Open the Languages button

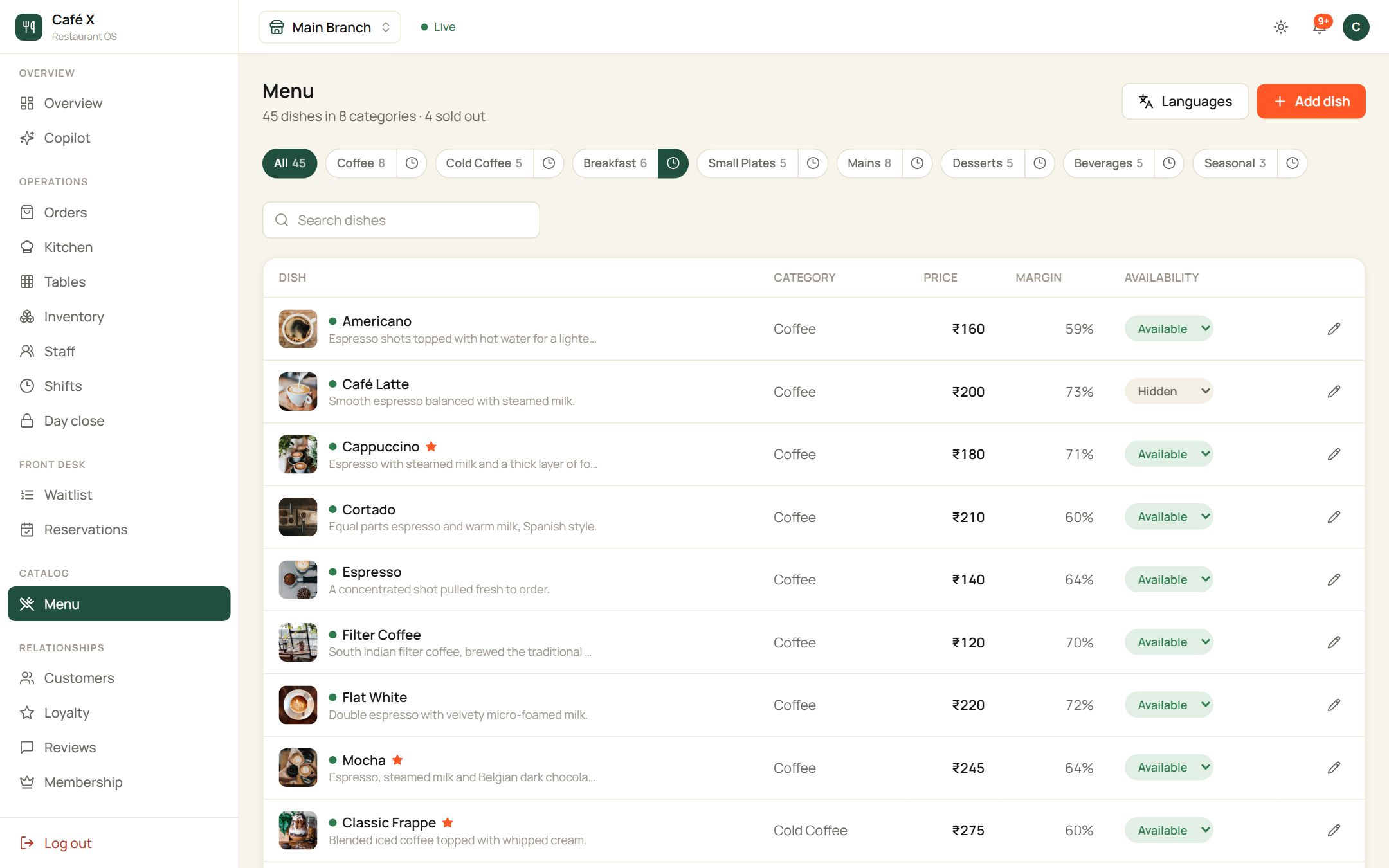[x=1185, y=102]
